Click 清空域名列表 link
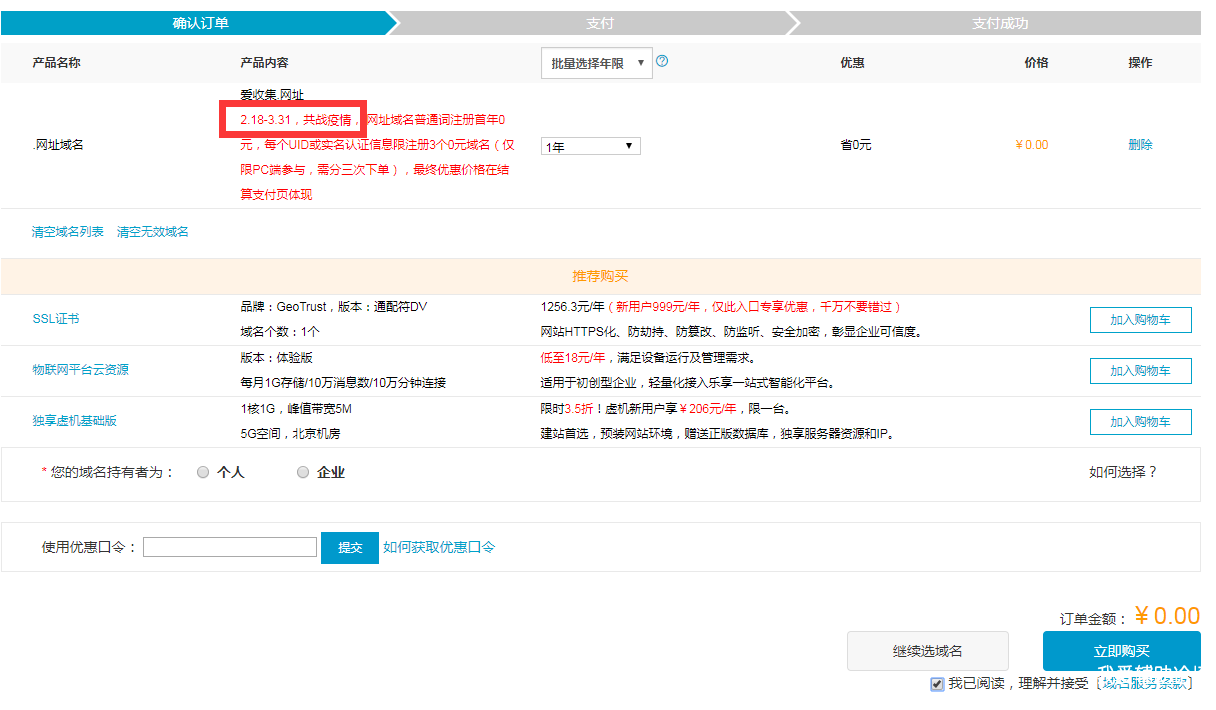The height and width of the screenshot is (710, 1216). coord(68,232)
